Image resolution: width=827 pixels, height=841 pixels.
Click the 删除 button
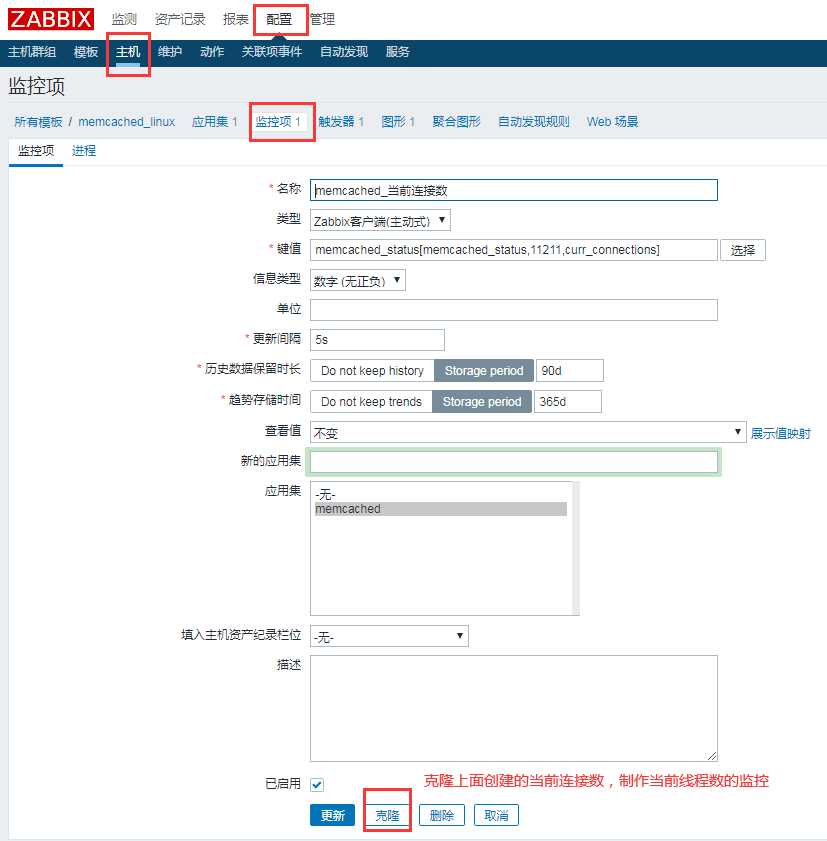click(x=442, y=815)
